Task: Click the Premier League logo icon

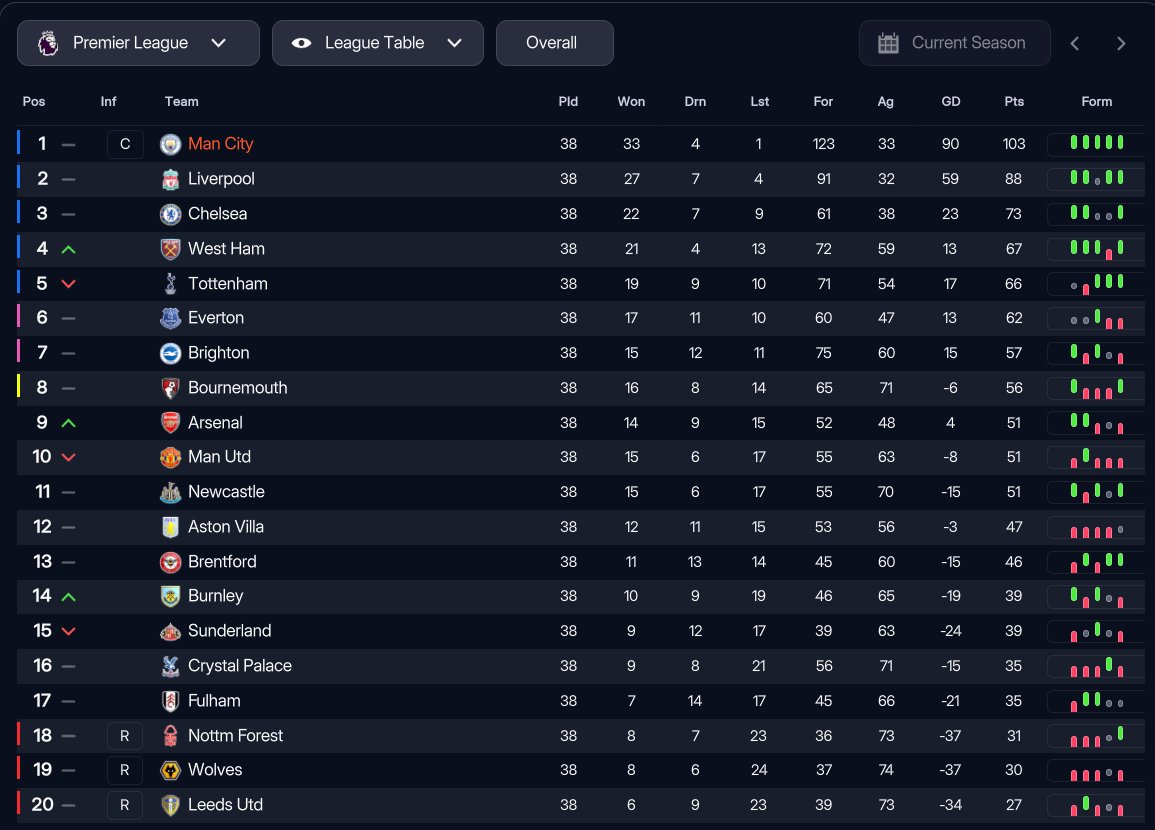Action: point(47,43)
